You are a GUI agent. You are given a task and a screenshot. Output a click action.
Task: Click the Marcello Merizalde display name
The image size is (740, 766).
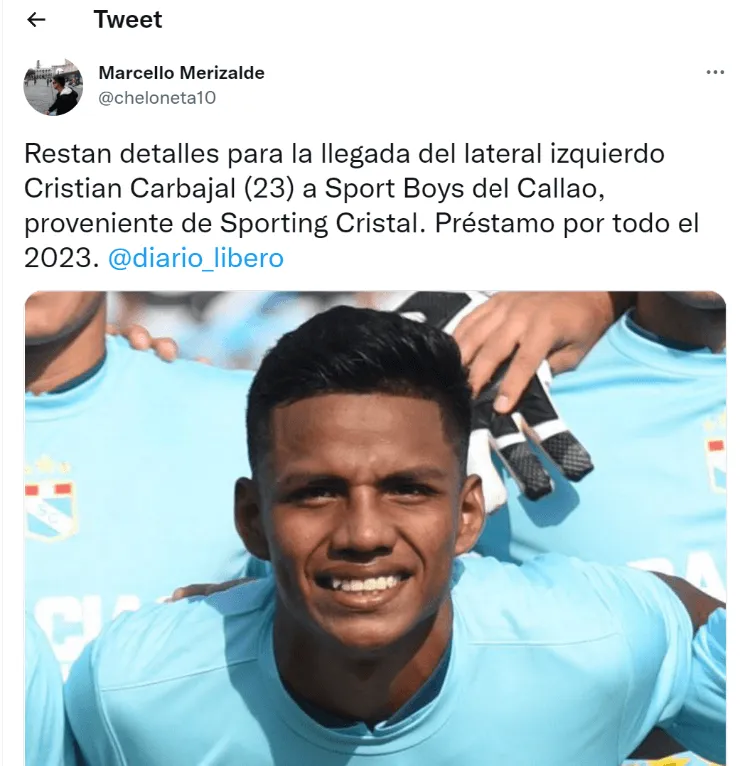coord(181,73)
